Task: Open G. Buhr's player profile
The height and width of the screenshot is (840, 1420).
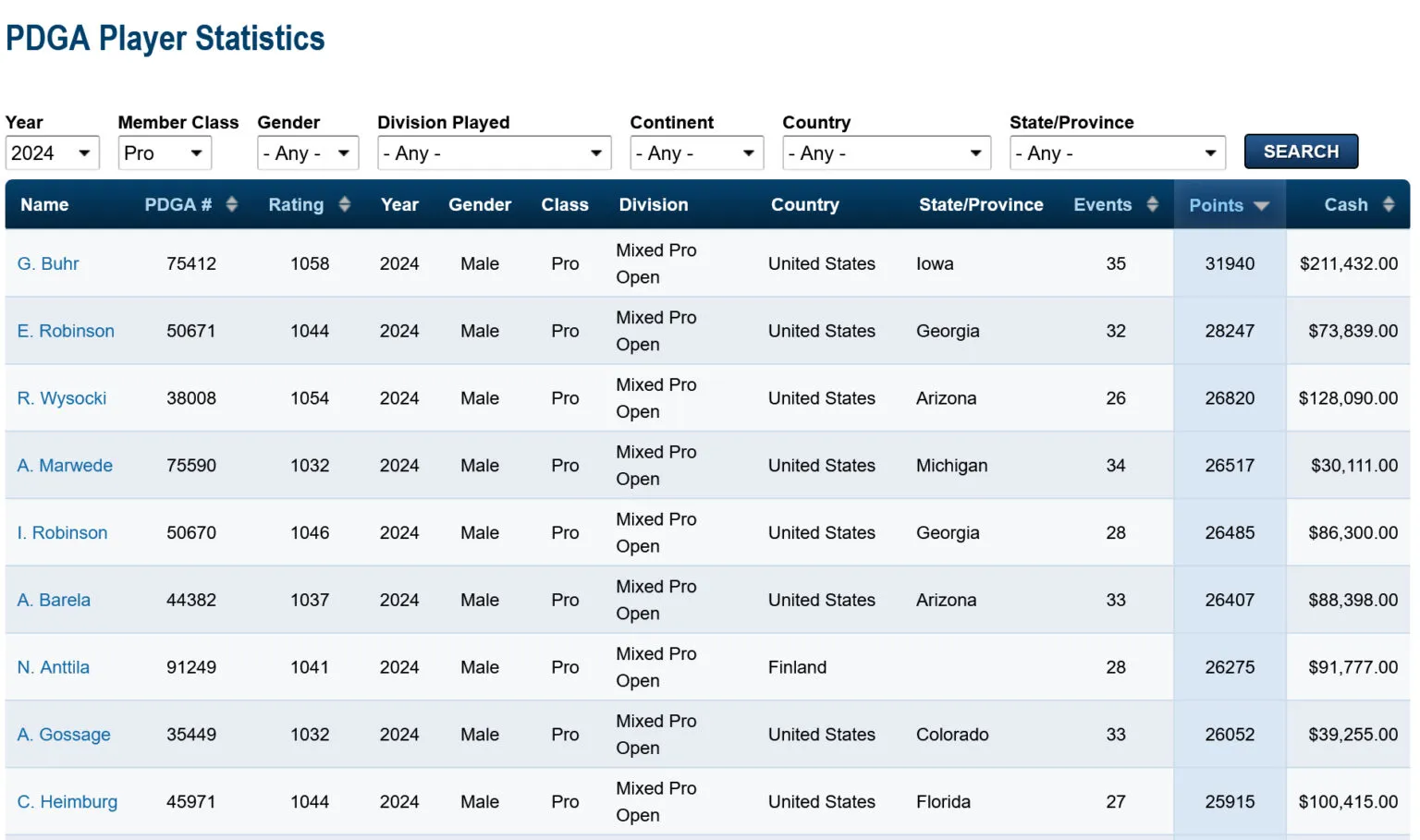Action: coord(48,263)
